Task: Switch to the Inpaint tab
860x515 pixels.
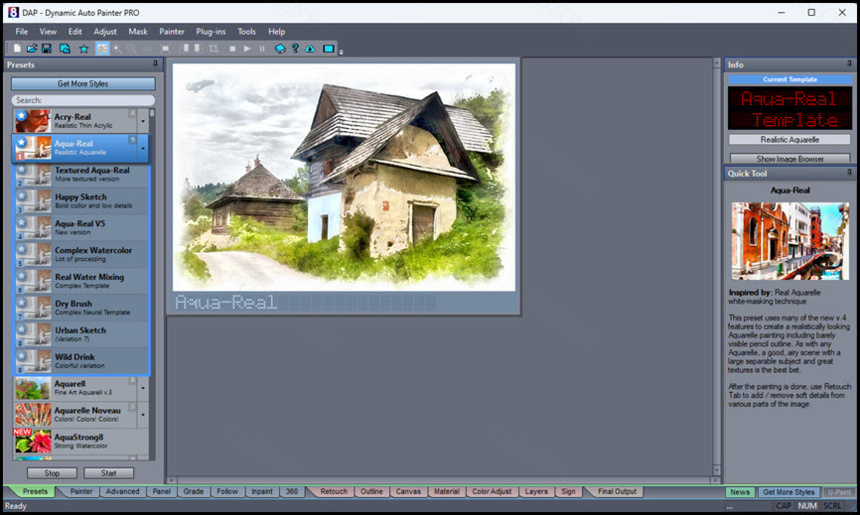Action: point(262,491)
